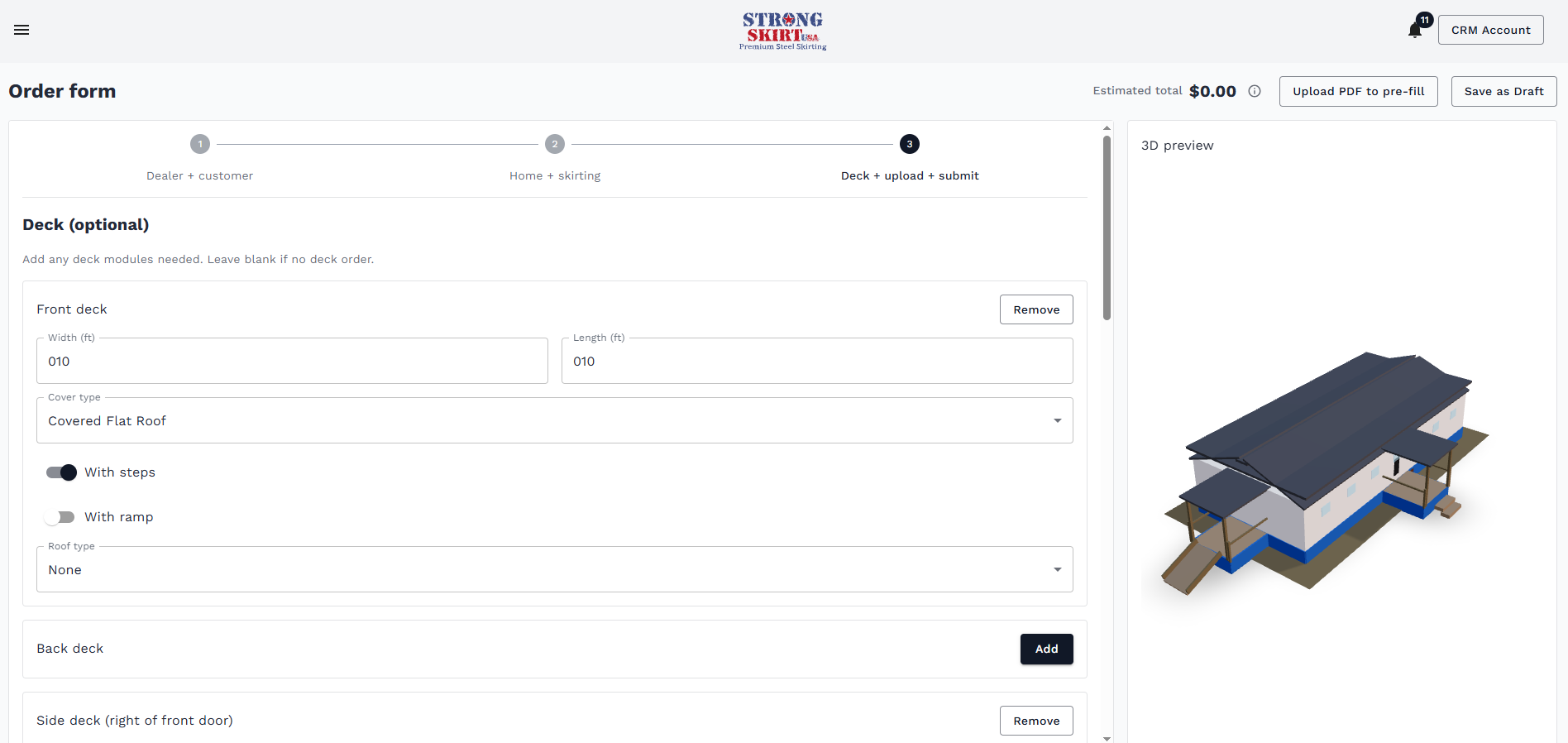Click the form's vertical scrollbar thumb

pos(1107,228)
